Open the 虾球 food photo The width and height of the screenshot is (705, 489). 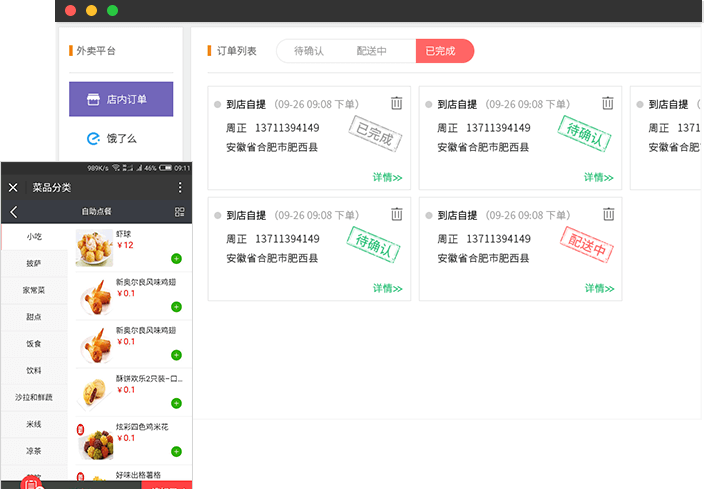coord(94,247)
